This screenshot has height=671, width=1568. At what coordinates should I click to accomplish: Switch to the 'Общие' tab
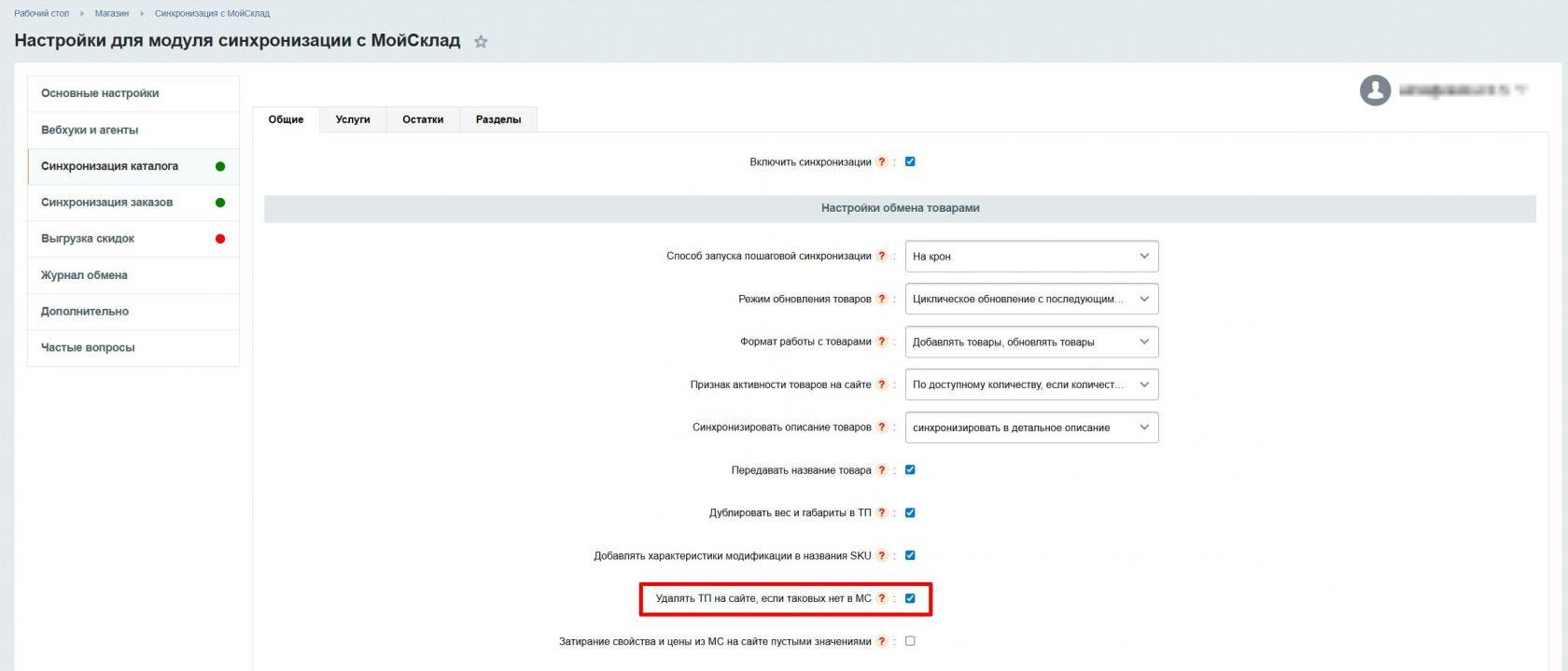tap(287, 119)
